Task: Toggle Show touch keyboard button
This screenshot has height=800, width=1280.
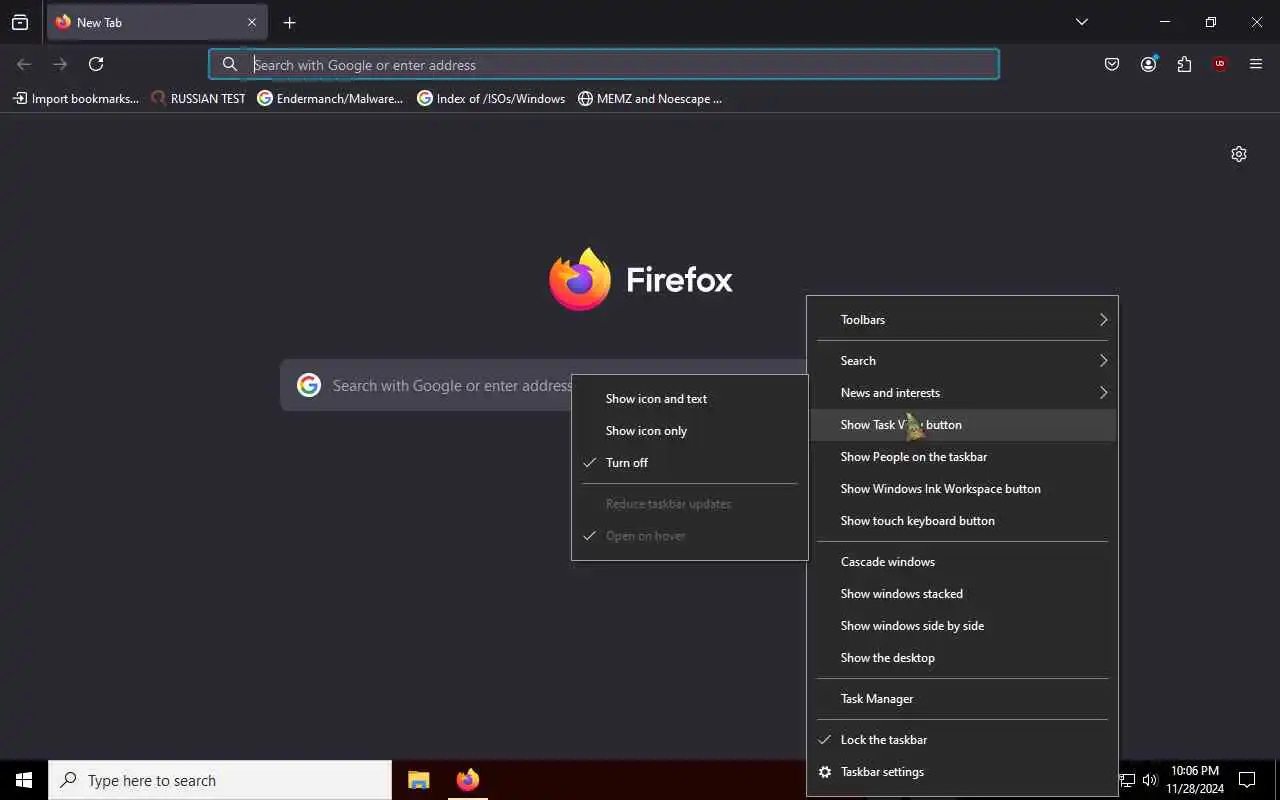Action: [963, 521]
